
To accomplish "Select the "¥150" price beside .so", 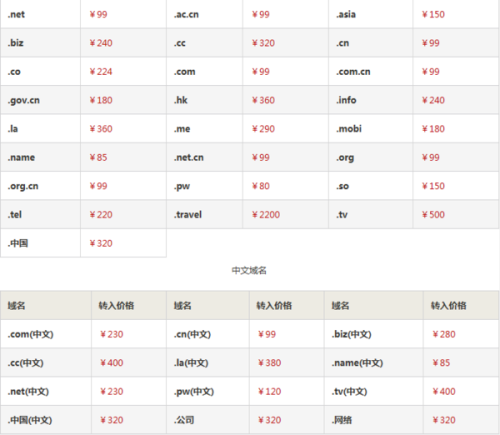I will 433,186.
